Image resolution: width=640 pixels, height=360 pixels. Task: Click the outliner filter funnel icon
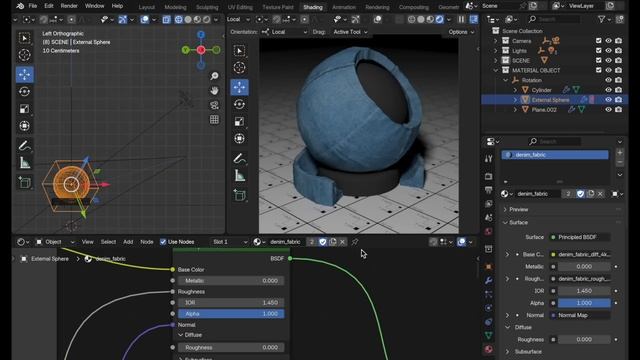602,19
